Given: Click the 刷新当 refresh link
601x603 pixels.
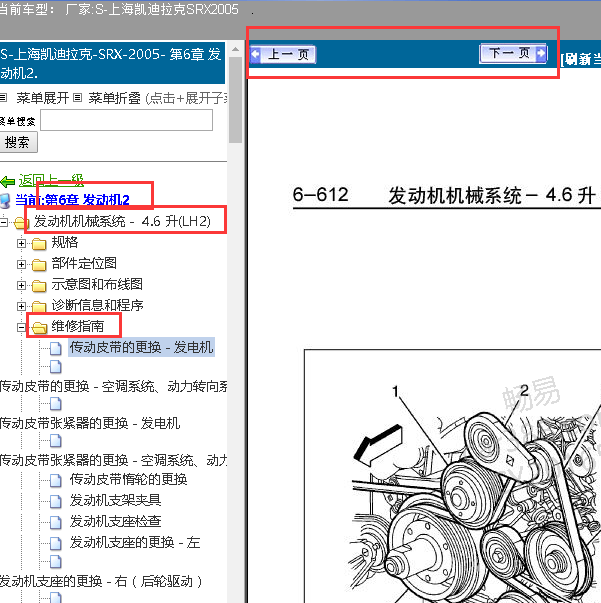Looking at the screenshot, I should [x=581, y=60].
